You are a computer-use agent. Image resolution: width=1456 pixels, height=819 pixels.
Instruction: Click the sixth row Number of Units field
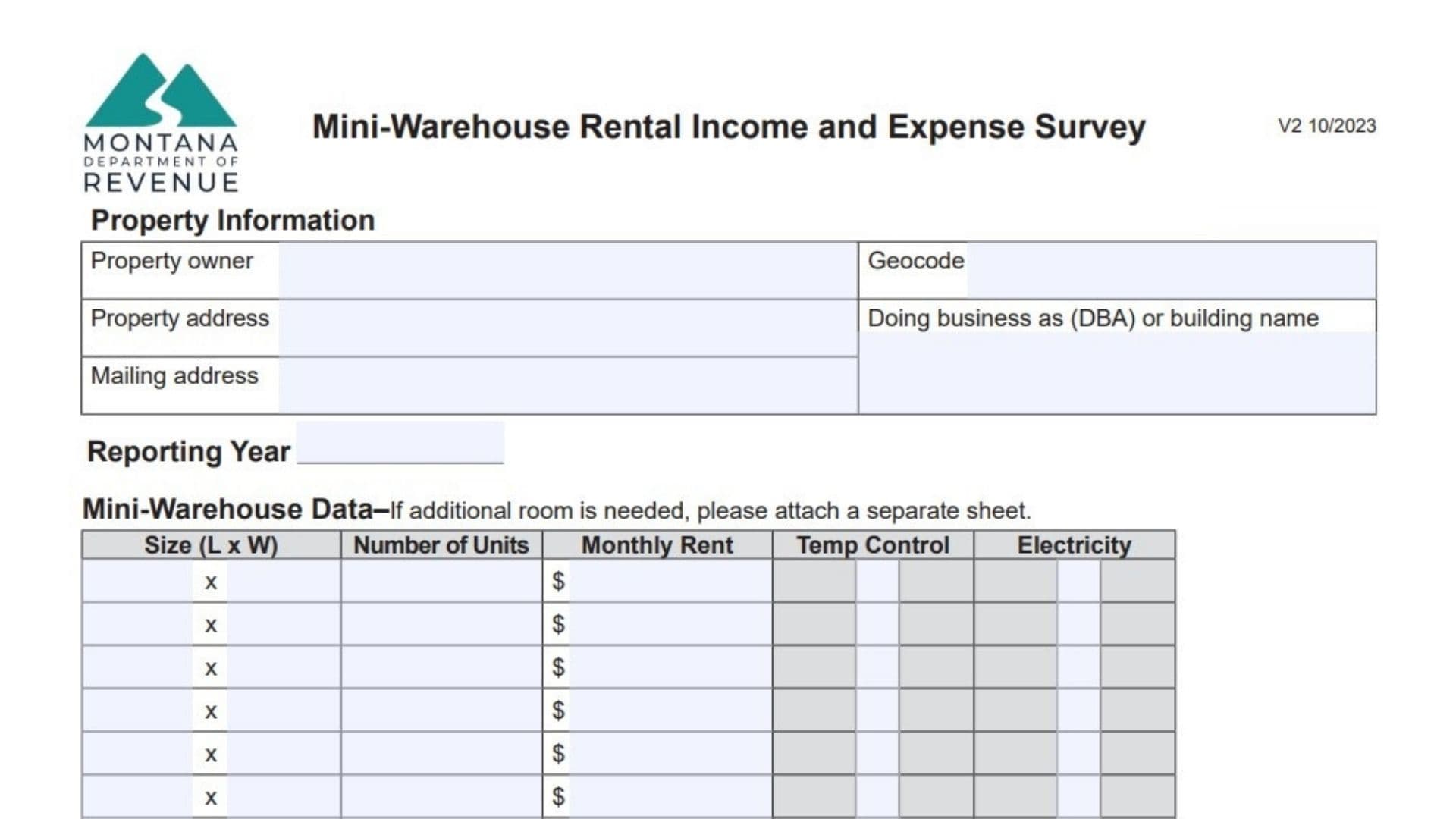pos(441,796)
